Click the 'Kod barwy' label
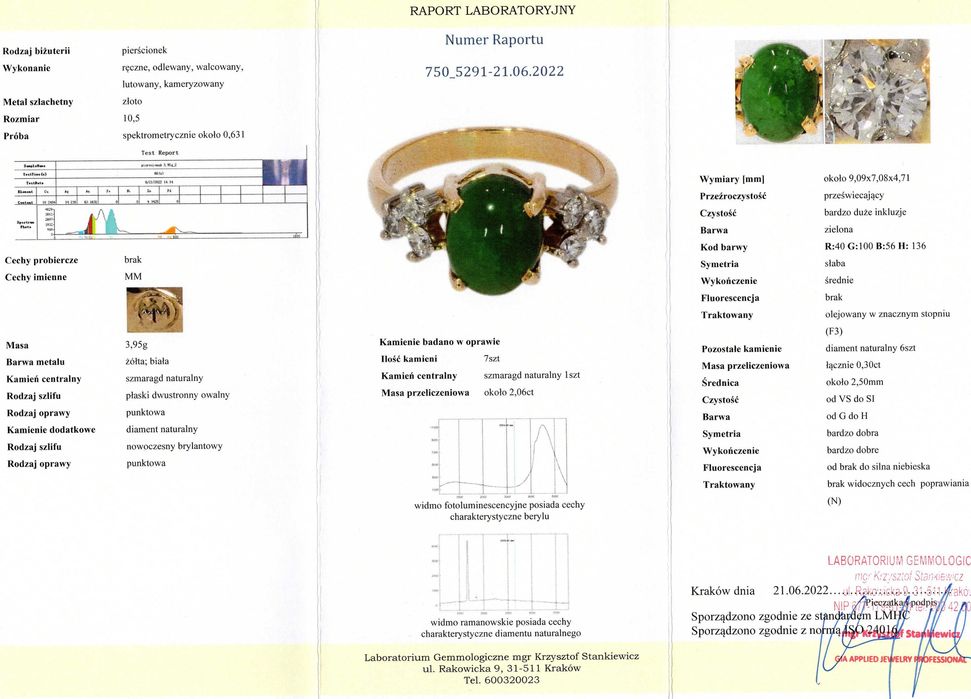971x699 pixels. click(724, 247)
